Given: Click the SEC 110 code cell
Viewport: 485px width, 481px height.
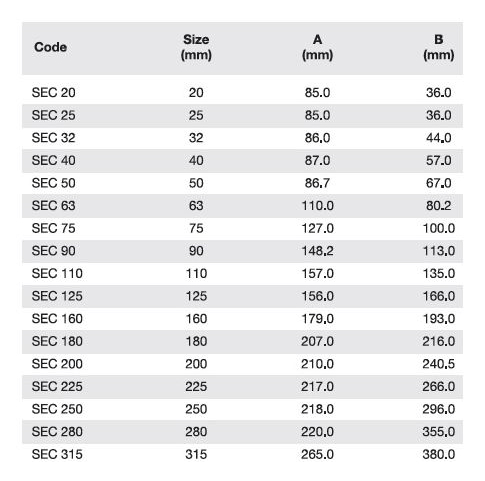Looking at the screenshot, I should [x=57, y=273].
